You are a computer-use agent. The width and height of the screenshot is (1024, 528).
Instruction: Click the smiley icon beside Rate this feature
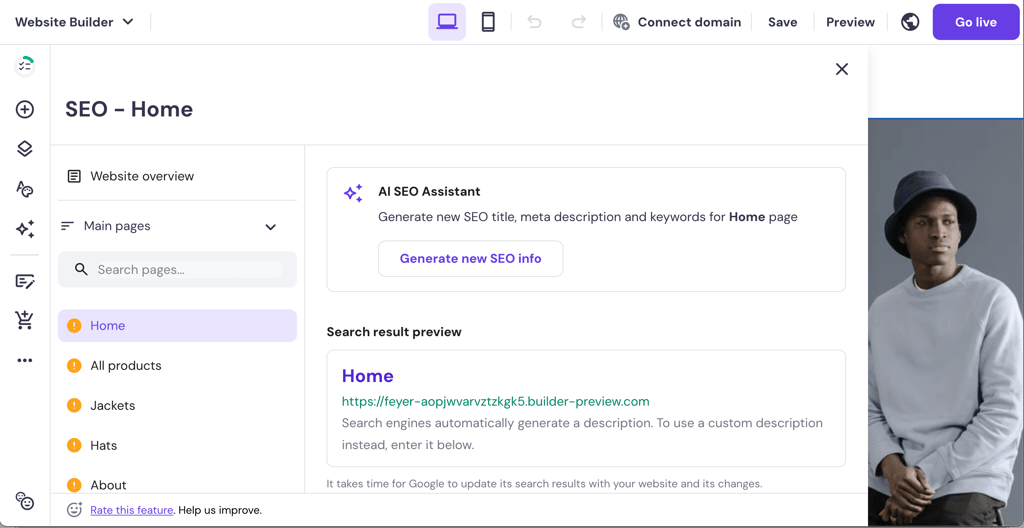coord(74,510)
